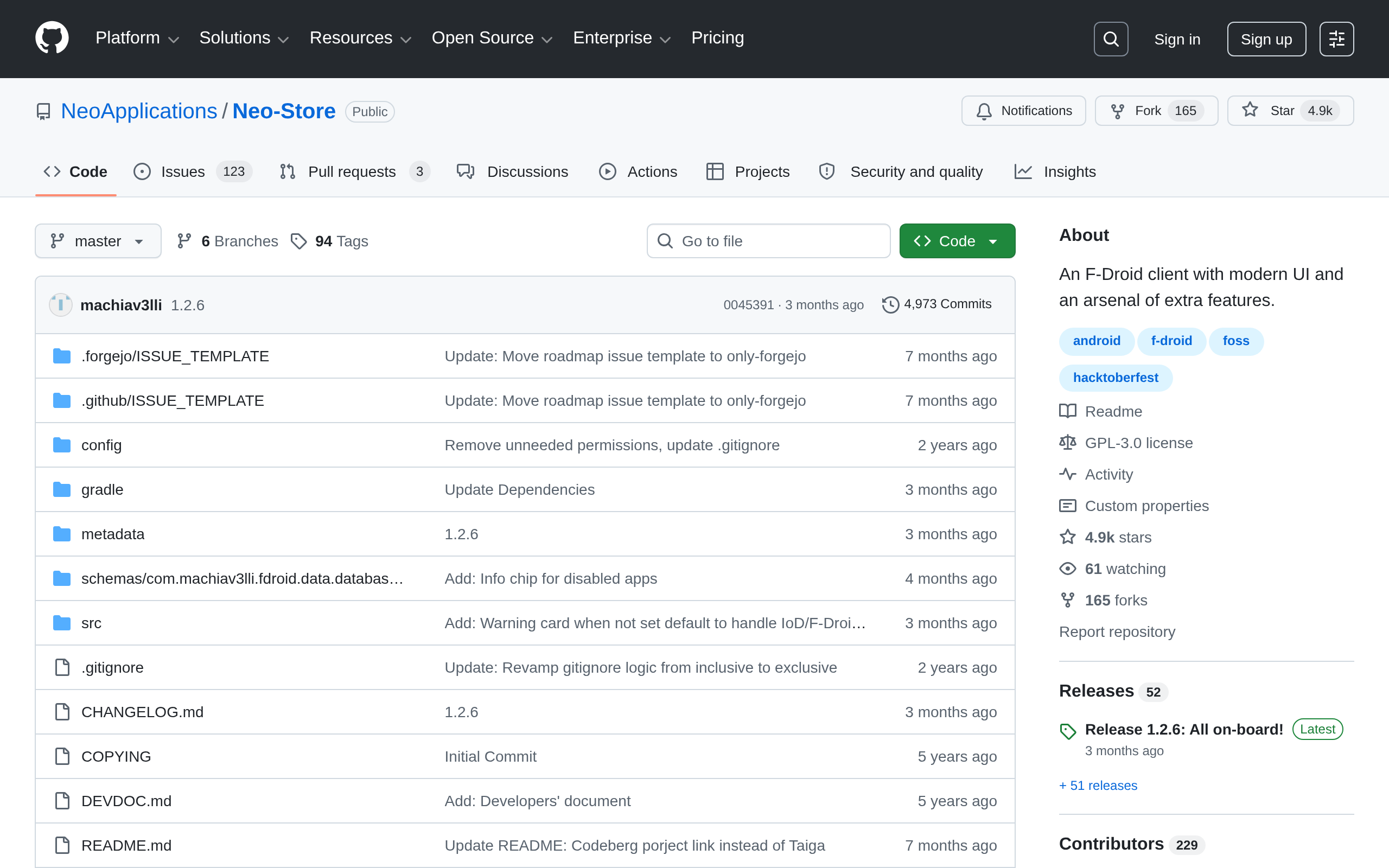
Task: Click the .gitignore file icon
Action: (x=62, y=667)
